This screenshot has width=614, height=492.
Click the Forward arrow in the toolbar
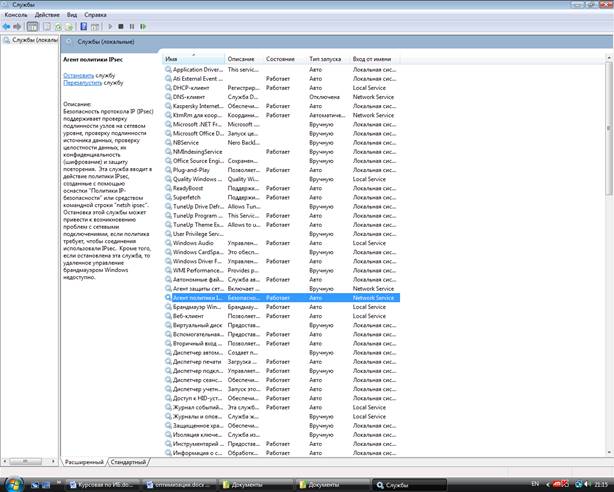click(19, 26)
